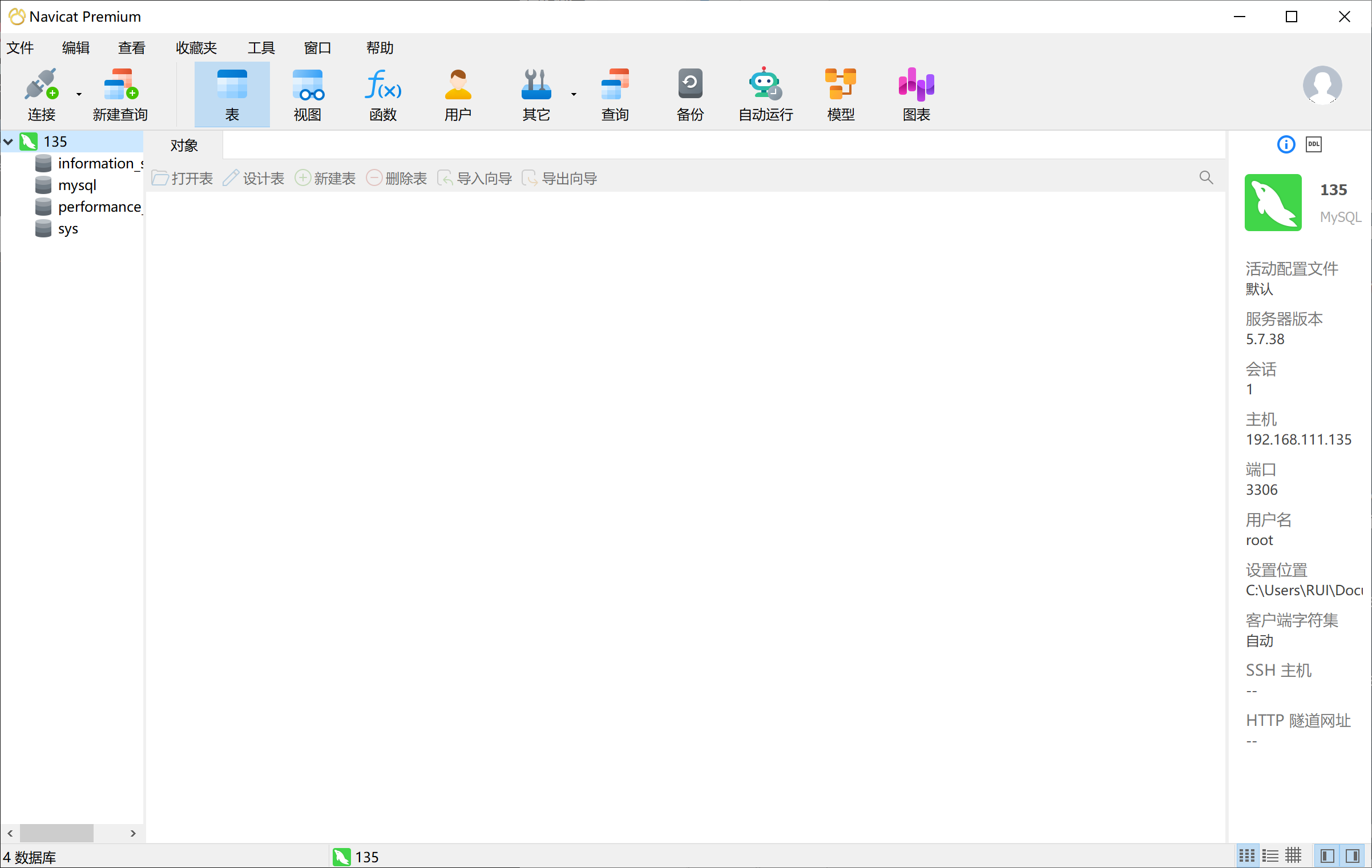
Task: Click the New Table (新建表) button
Action: [325, 179]
